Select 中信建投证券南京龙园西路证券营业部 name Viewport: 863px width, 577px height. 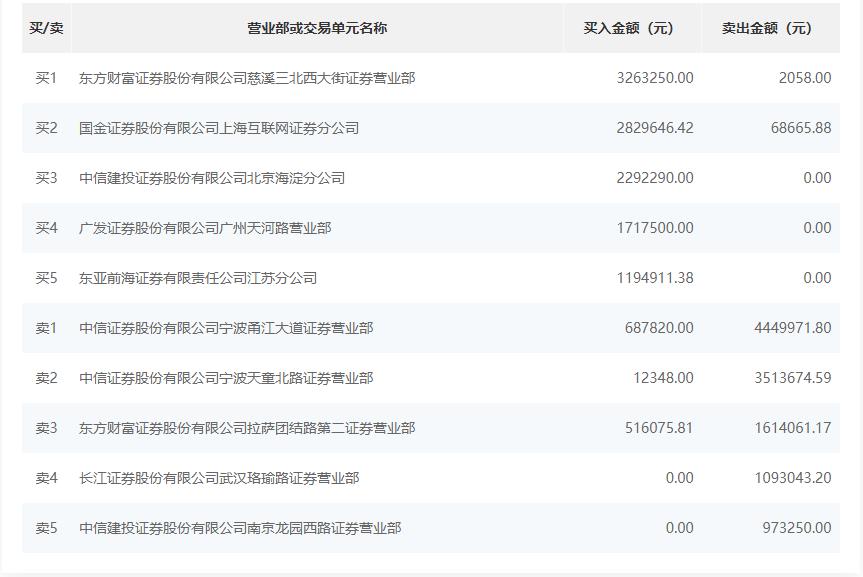(x=240, y=528)
